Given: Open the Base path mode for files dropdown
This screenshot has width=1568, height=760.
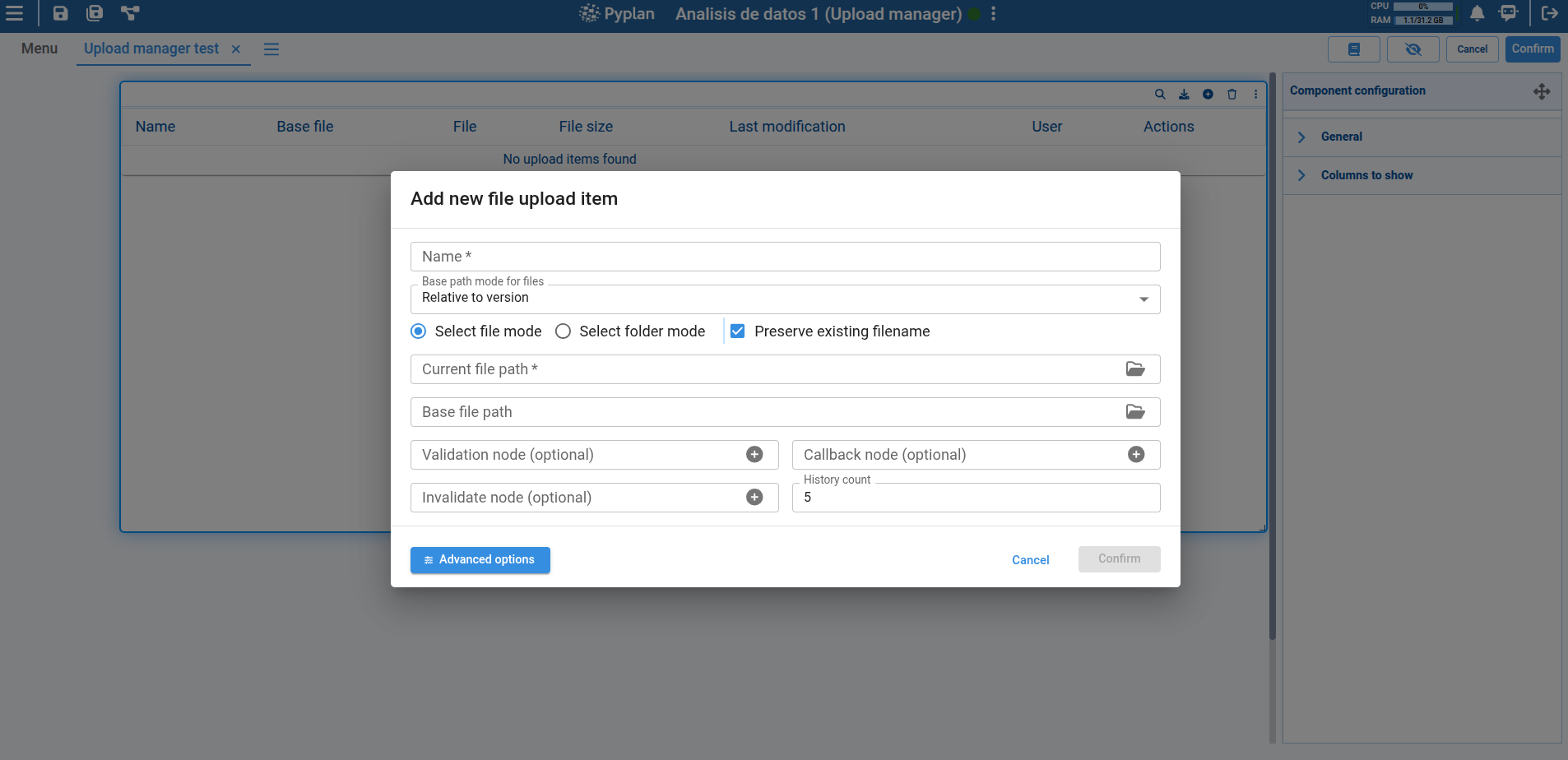Looking at the screenshot, I should [x=1142, y=299].
